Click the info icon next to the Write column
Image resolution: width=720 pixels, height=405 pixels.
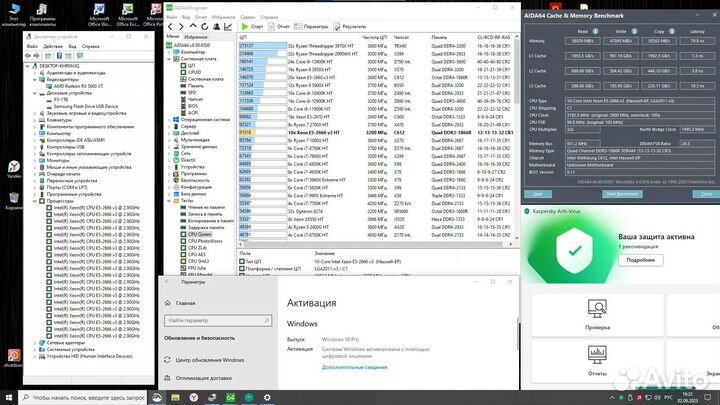634,31
